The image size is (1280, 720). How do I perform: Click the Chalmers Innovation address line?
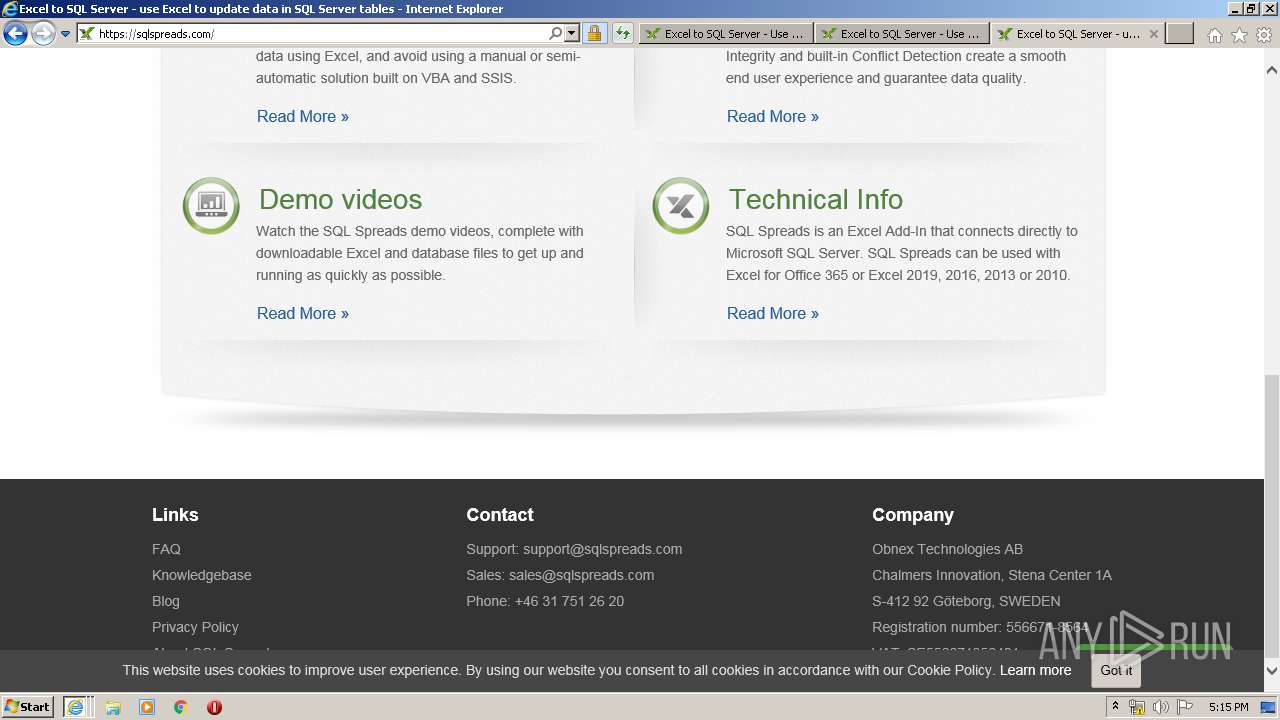click(x=992, y=575)
